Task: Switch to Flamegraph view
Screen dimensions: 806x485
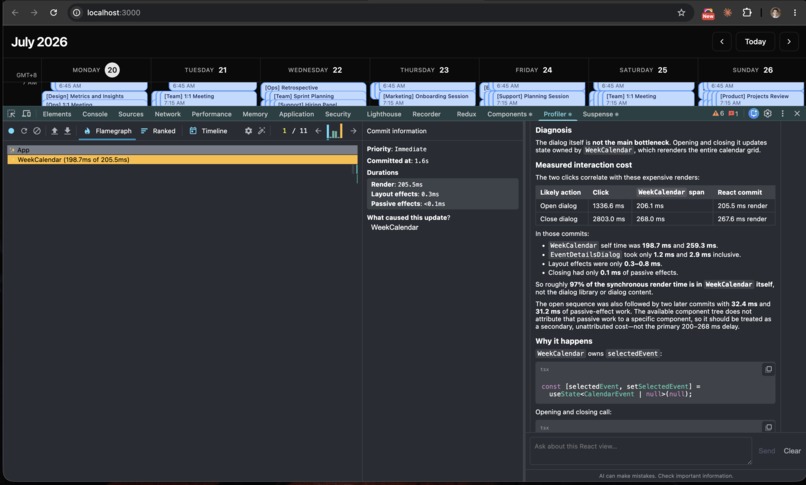Action: point(107,131)
